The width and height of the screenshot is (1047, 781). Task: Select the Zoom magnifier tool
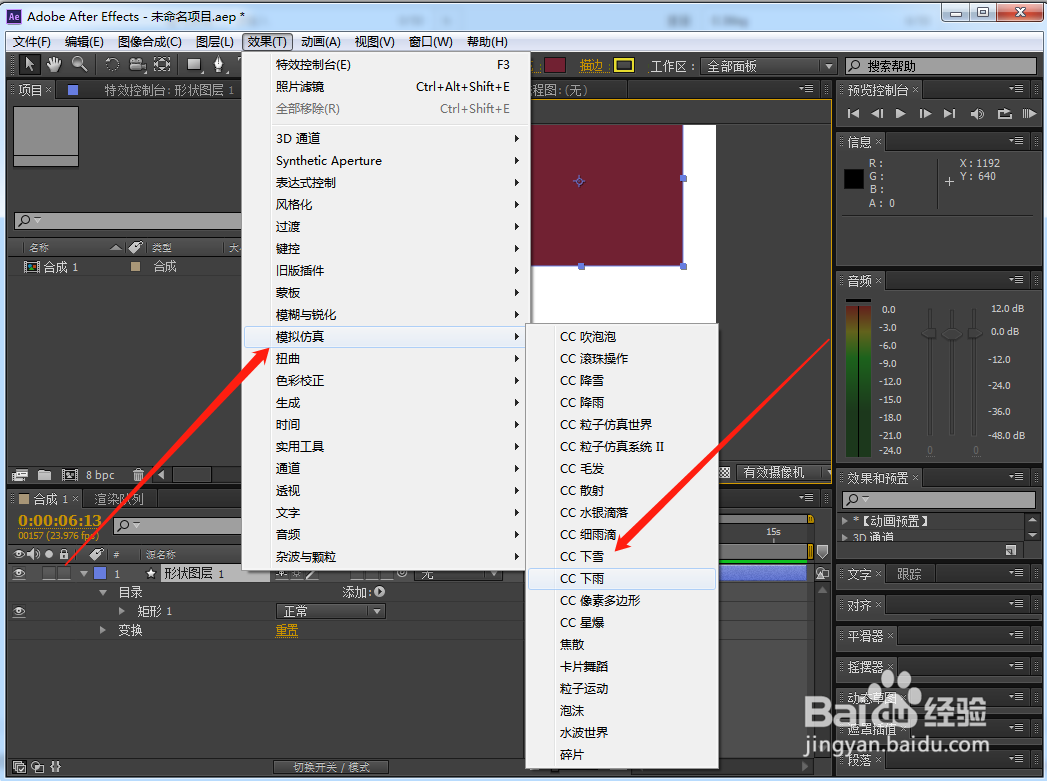click(x=79, y=65)
